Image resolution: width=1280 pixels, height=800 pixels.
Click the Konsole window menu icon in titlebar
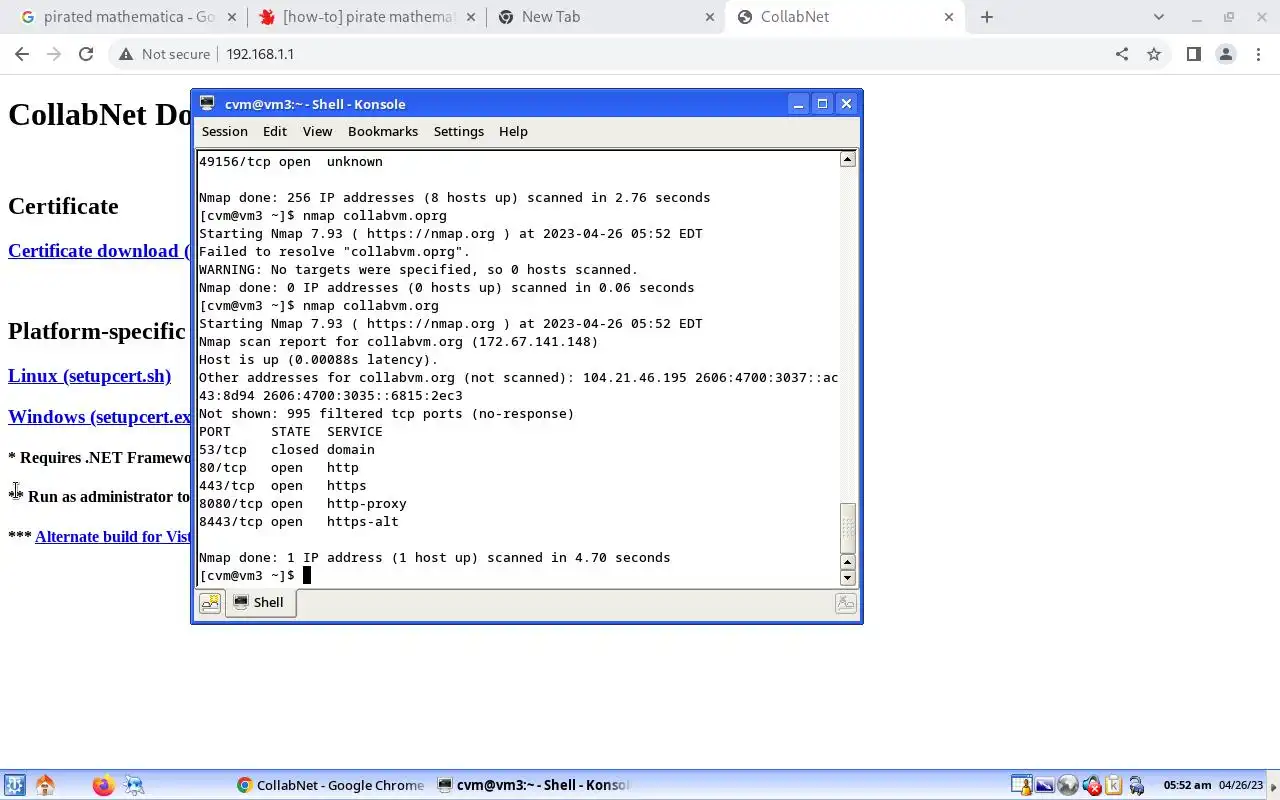coord(207,103)
